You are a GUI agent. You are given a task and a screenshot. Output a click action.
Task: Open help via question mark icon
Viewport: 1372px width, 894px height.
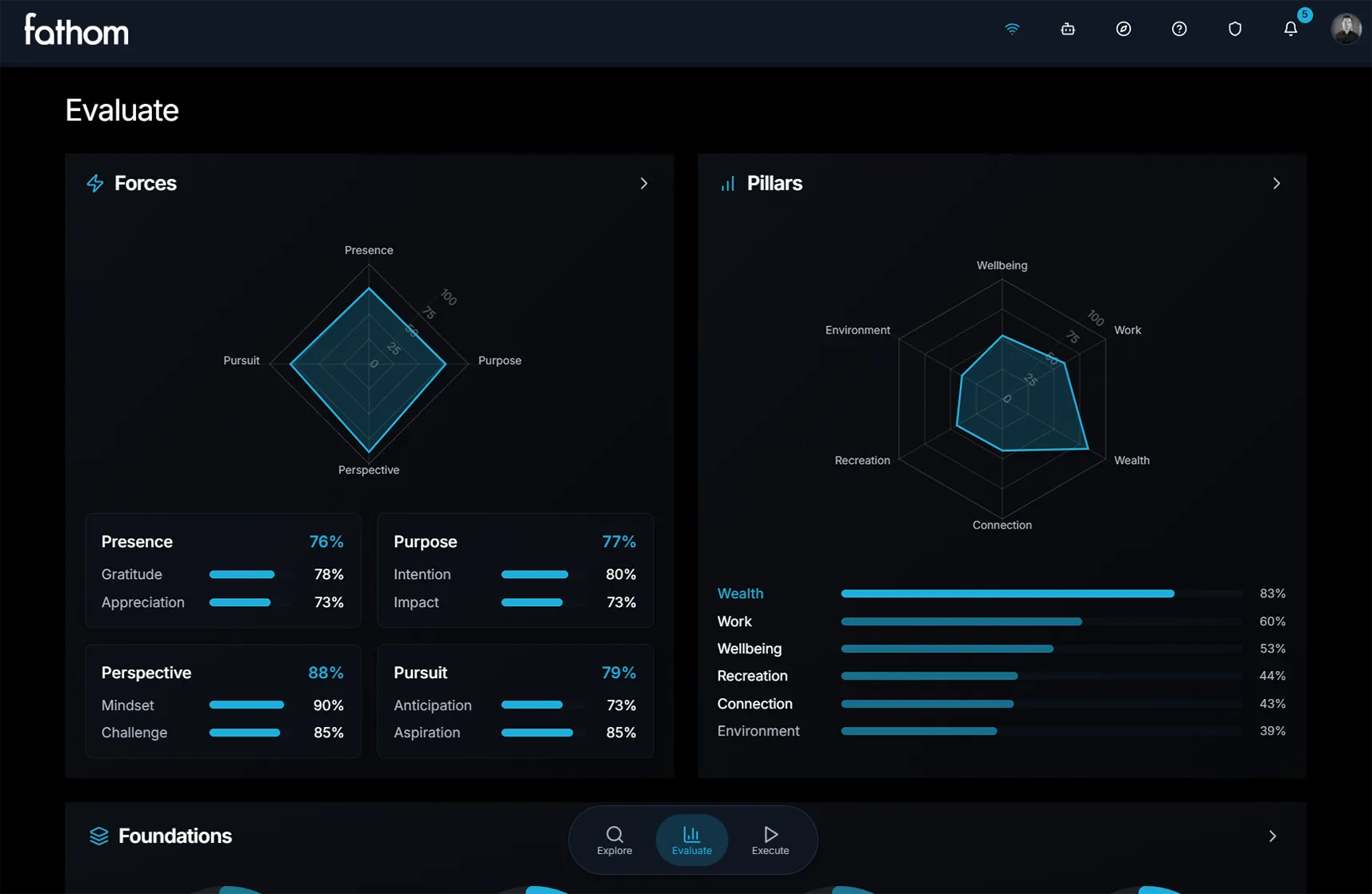[1179, 29]
